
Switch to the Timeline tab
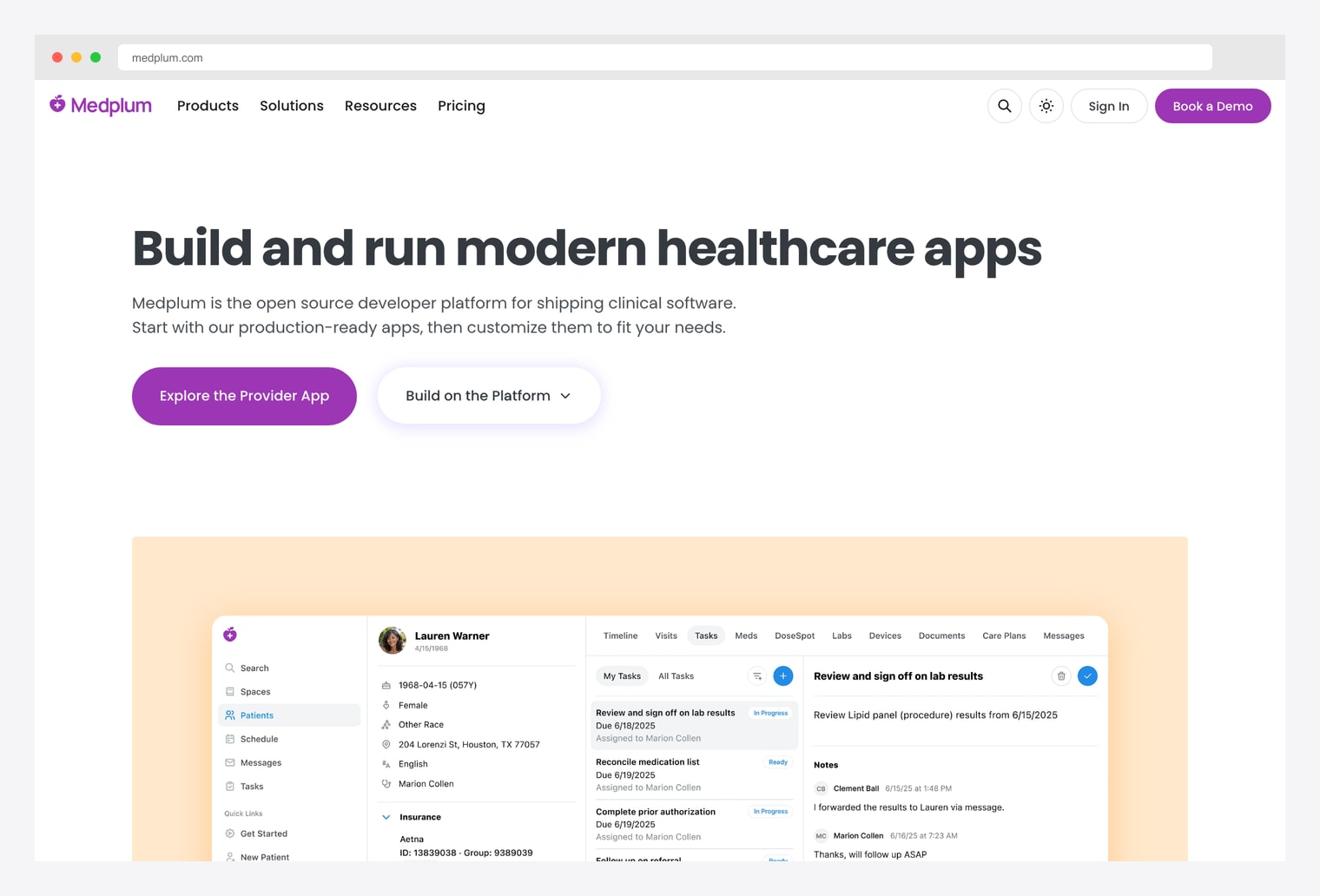[620, 636]
